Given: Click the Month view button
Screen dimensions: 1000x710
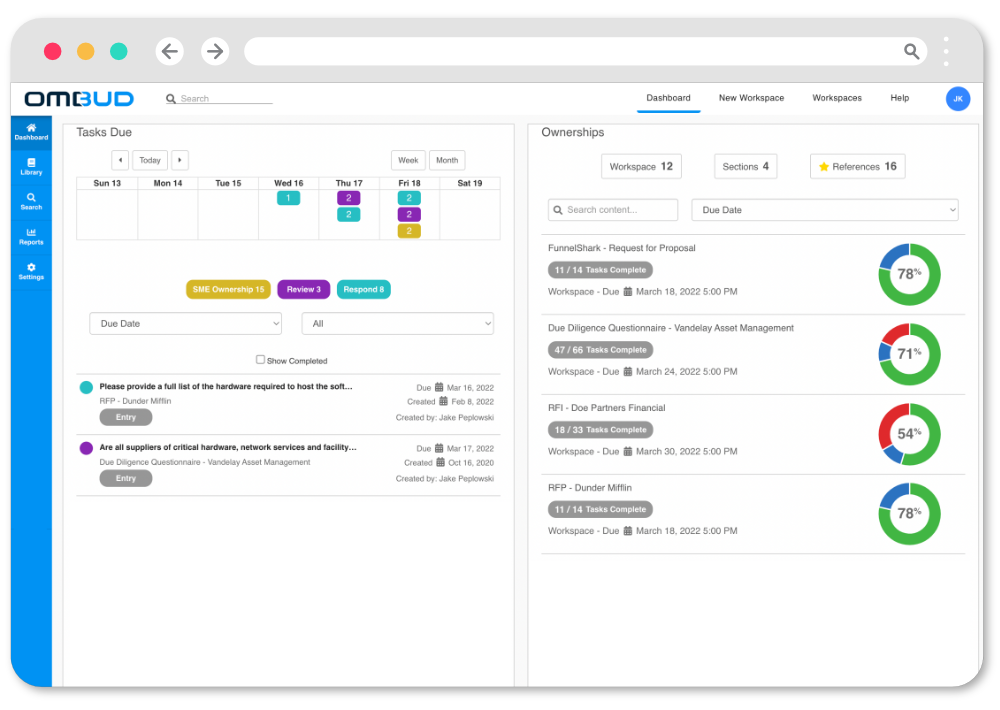Looking at the screenshot, I should [447, 160].
